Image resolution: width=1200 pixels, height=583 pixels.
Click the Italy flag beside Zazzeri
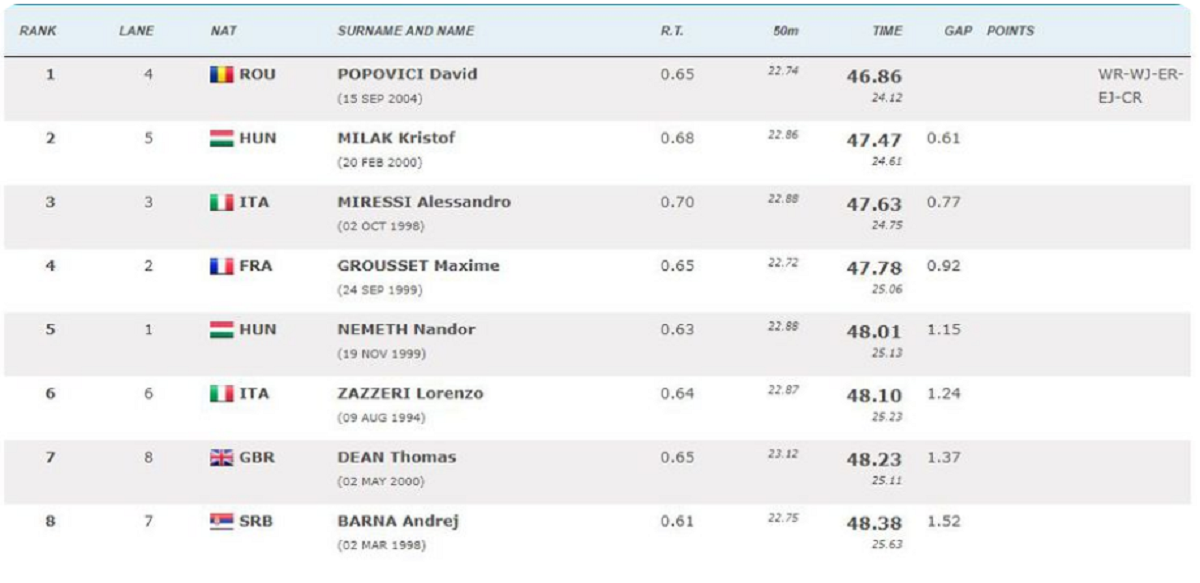coord(221,394)
